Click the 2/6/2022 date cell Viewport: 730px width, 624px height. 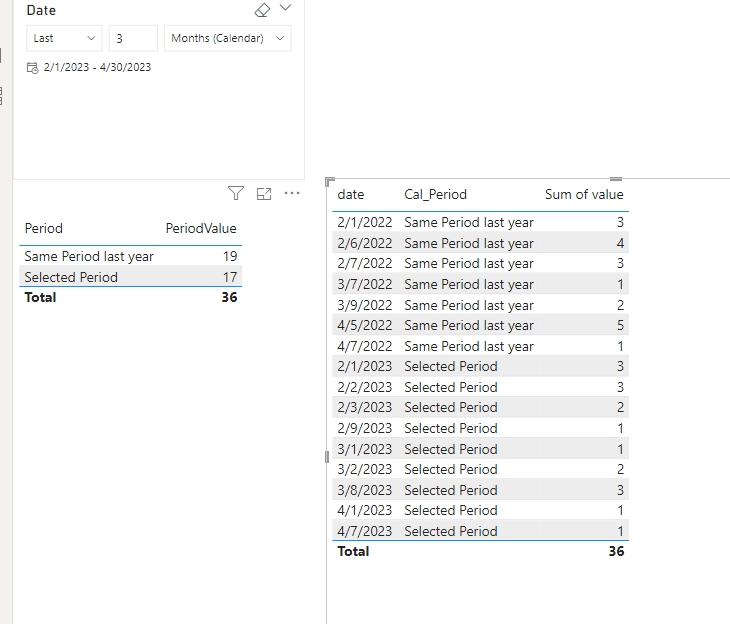pyautogui.click(x=365, y=243)
